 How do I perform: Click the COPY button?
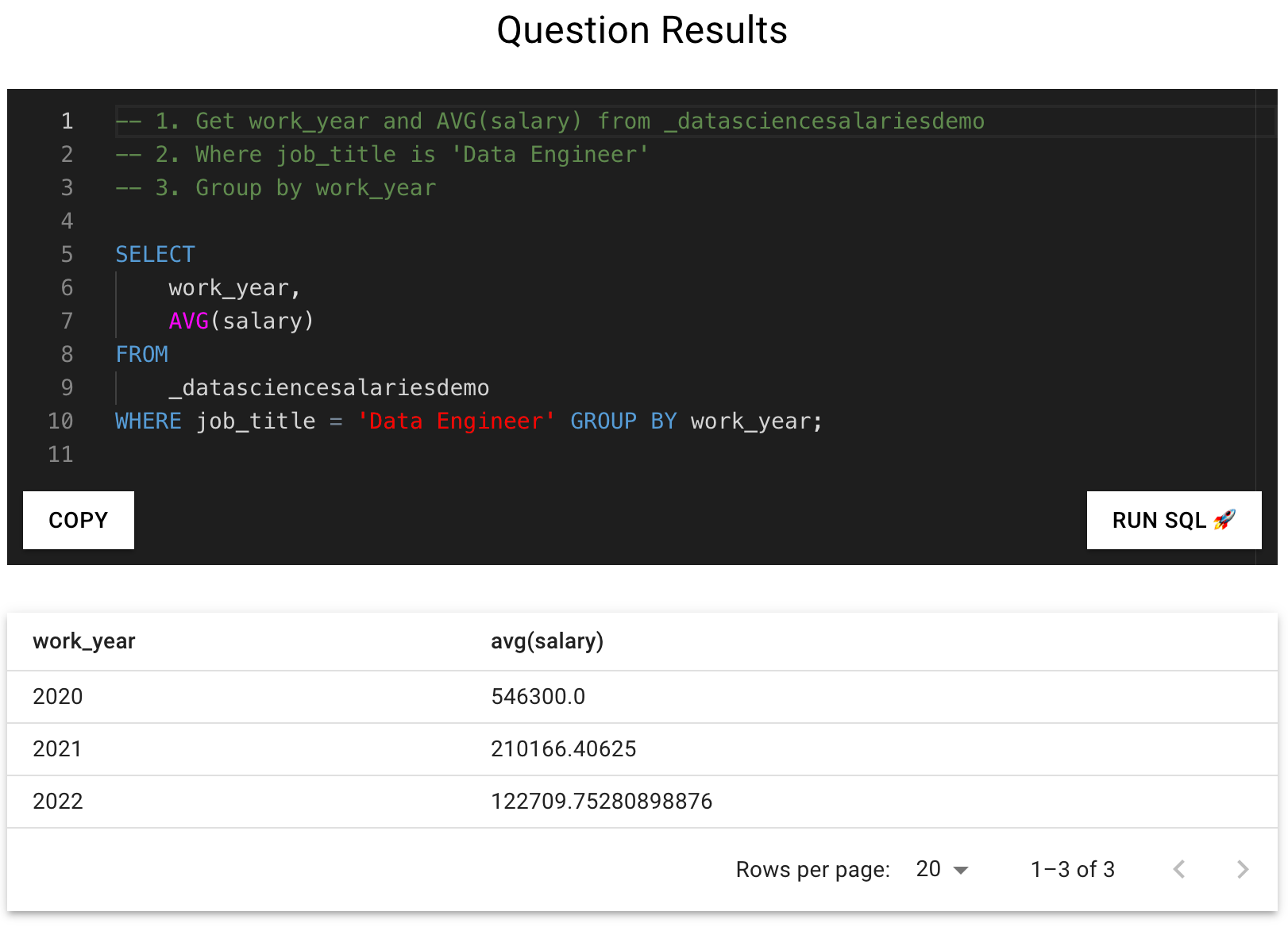[78, 521]
